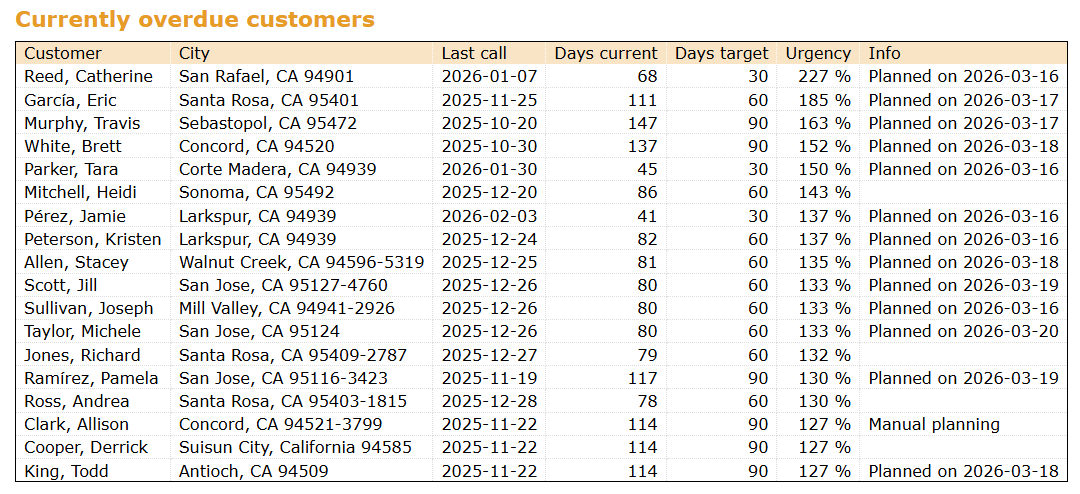1080x494 pixels.
Task: Sort by the Last call column header
Action: 474,54
